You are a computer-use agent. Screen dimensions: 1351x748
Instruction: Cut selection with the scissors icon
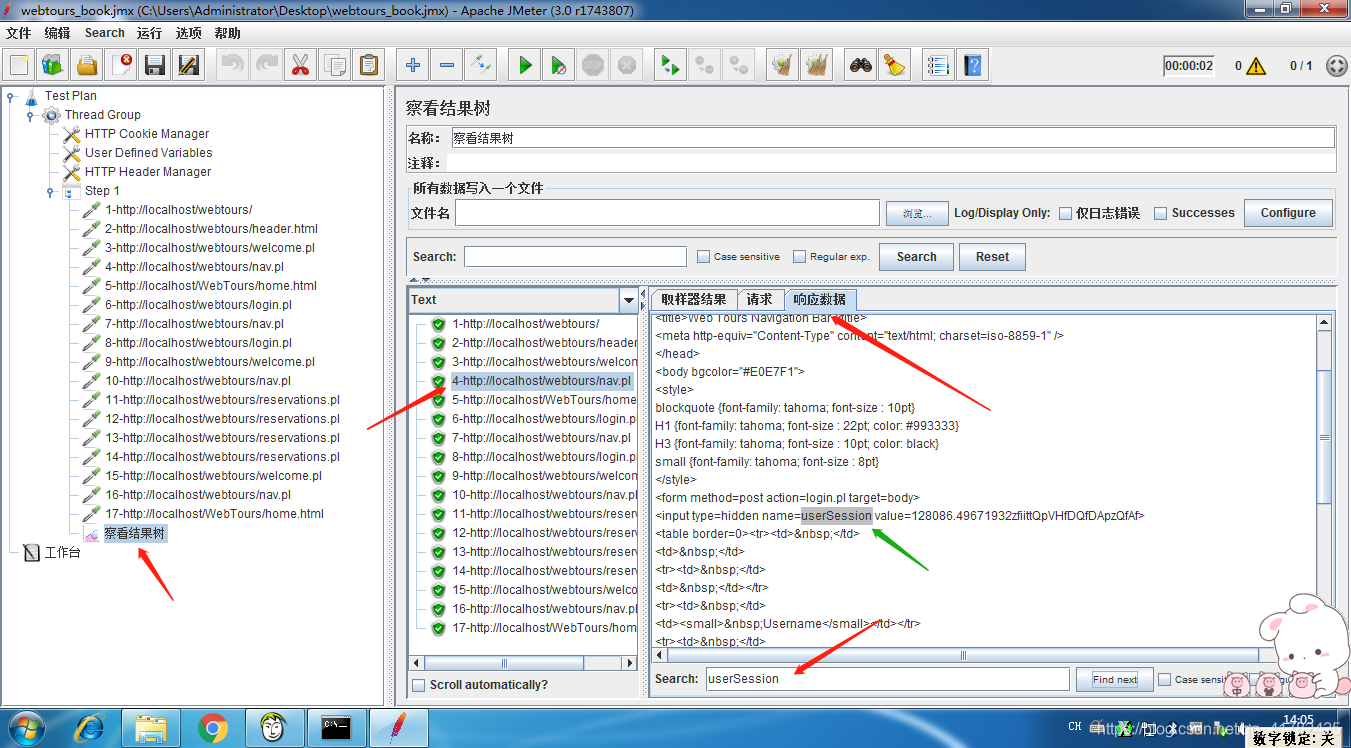[300, 66]
